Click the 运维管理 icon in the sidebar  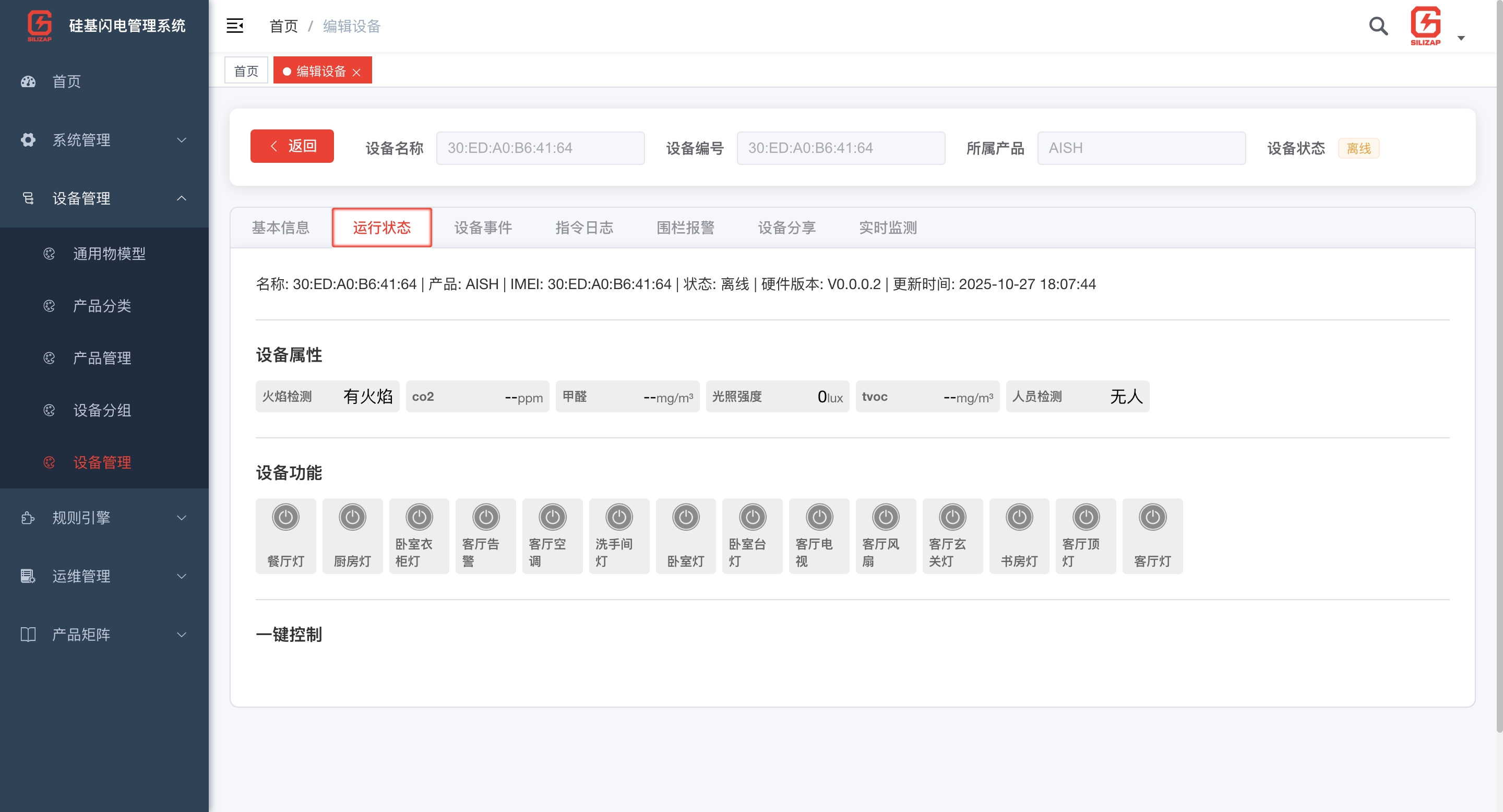[28, 576]
